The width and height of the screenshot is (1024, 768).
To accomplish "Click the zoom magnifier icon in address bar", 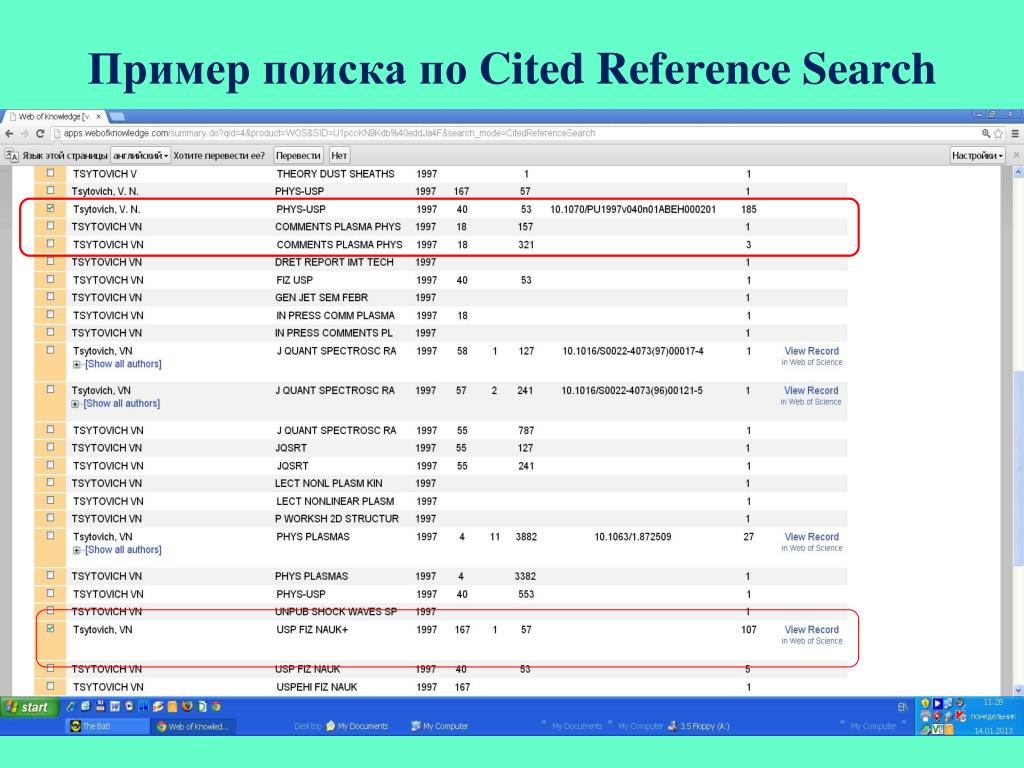I will (x=986, y=134).
